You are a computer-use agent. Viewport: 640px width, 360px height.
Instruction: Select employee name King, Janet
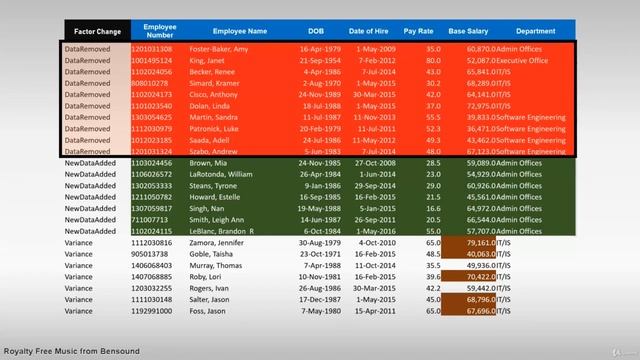pos(207,60)
